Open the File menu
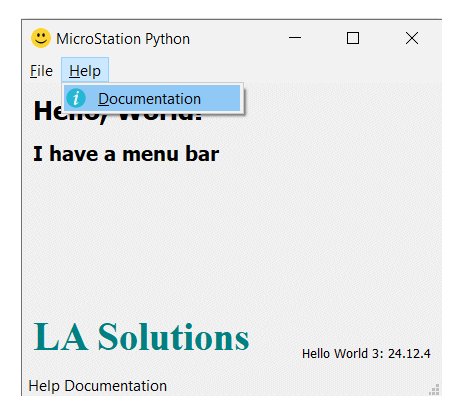The width and height of the screenshot is (463, 419). [41, 71]
